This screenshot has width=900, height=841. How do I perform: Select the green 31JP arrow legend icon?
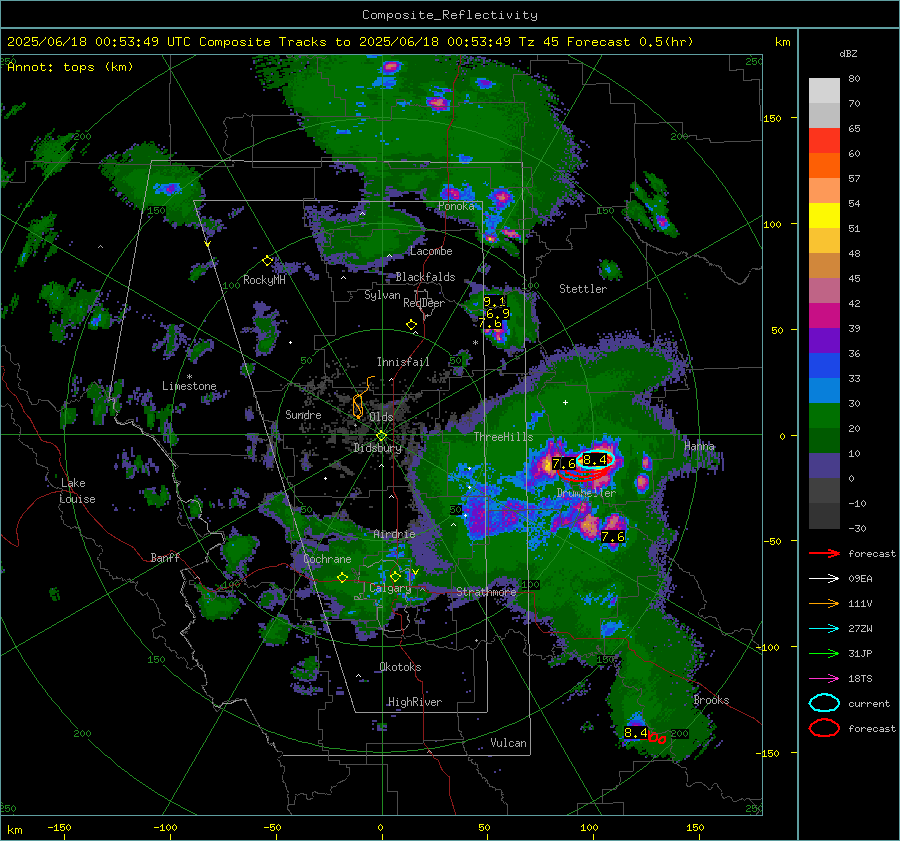coord(824,653)
